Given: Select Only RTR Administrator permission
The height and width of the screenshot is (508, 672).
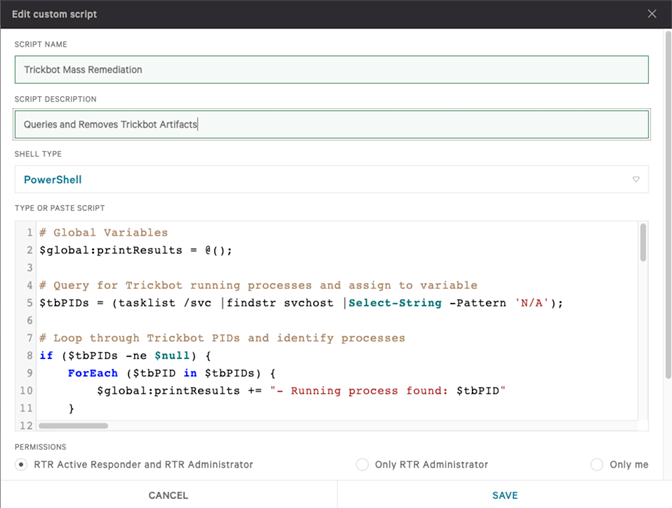Looking at the screenshot, I should click(x=362, y=464).
